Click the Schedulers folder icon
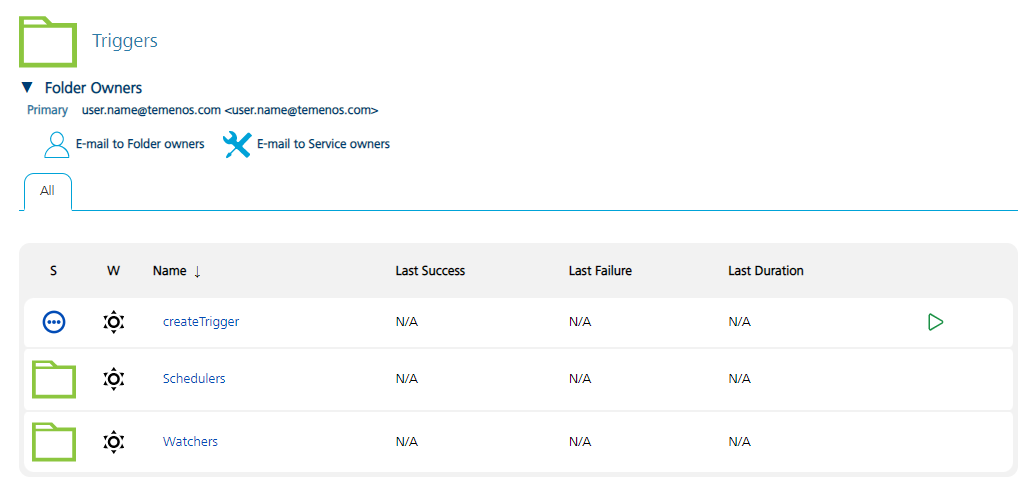 click(54, 379)
